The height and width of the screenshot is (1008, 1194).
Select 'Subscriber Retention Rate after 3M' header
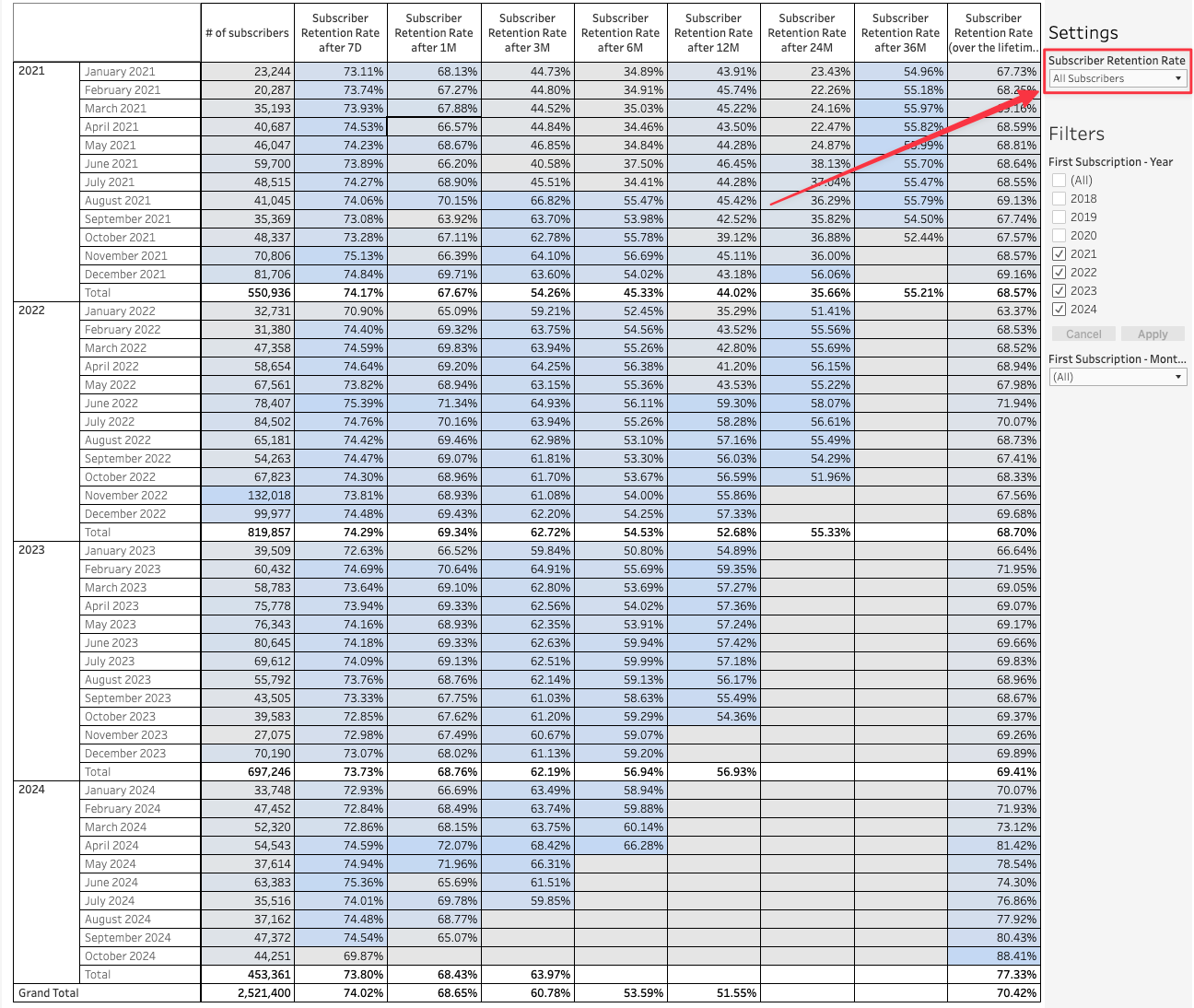(x=528, y=33)
